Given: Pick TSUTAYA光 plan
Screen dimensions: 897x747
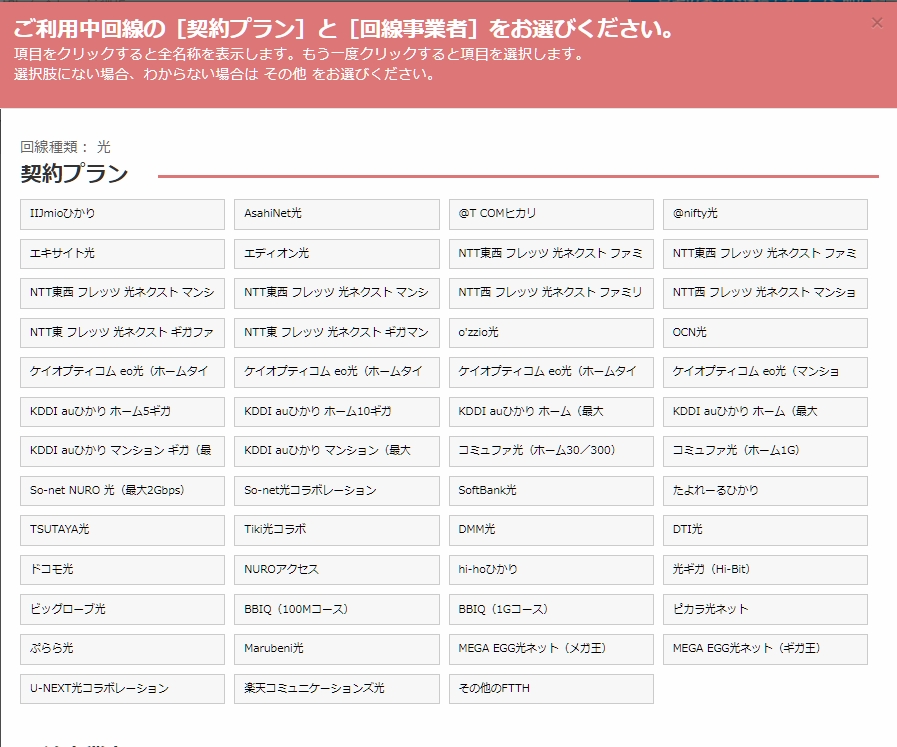Looking at the screenshot, I should (x=122, y=530).
